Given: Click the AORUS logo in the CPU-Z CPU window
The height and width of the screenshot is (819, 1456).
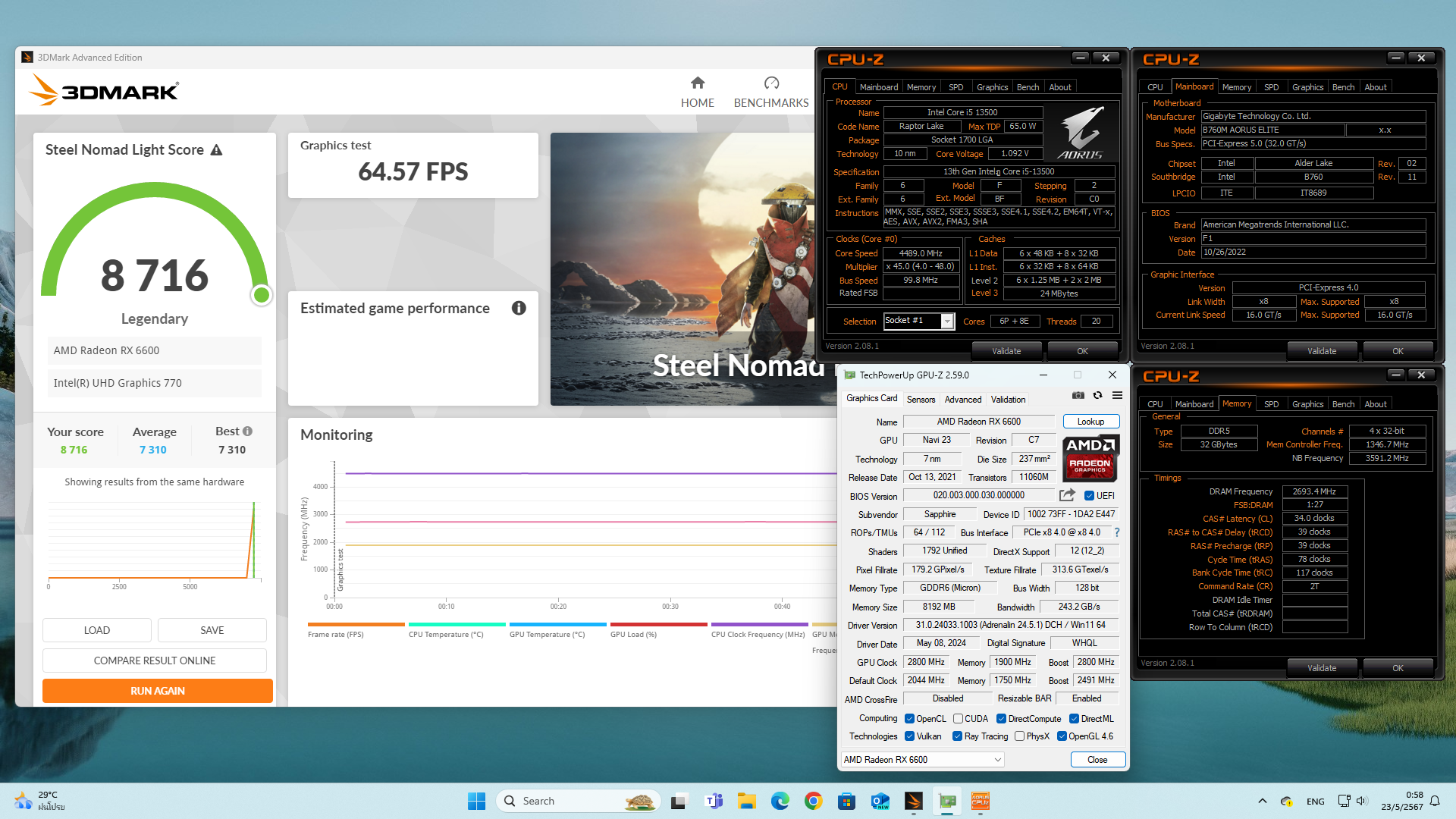Looking at the screenshot, I should [1081, 132].
